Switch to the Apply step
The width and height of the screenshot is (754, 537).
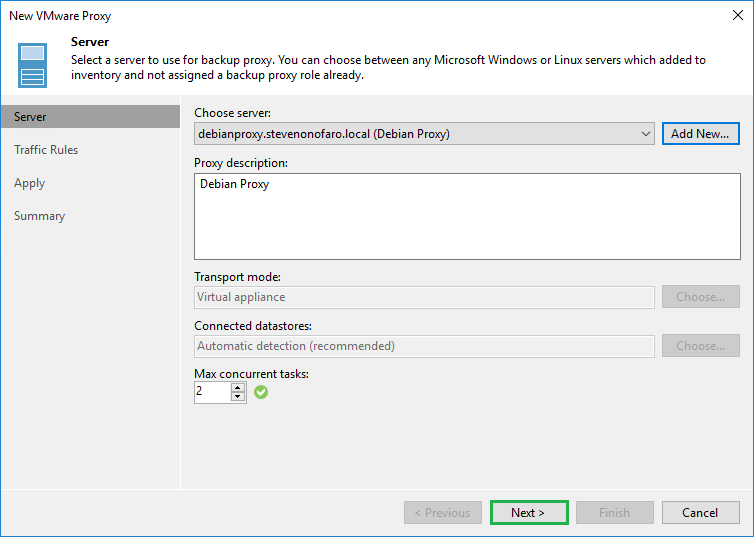pyautogui.click(x=30, y=183)
